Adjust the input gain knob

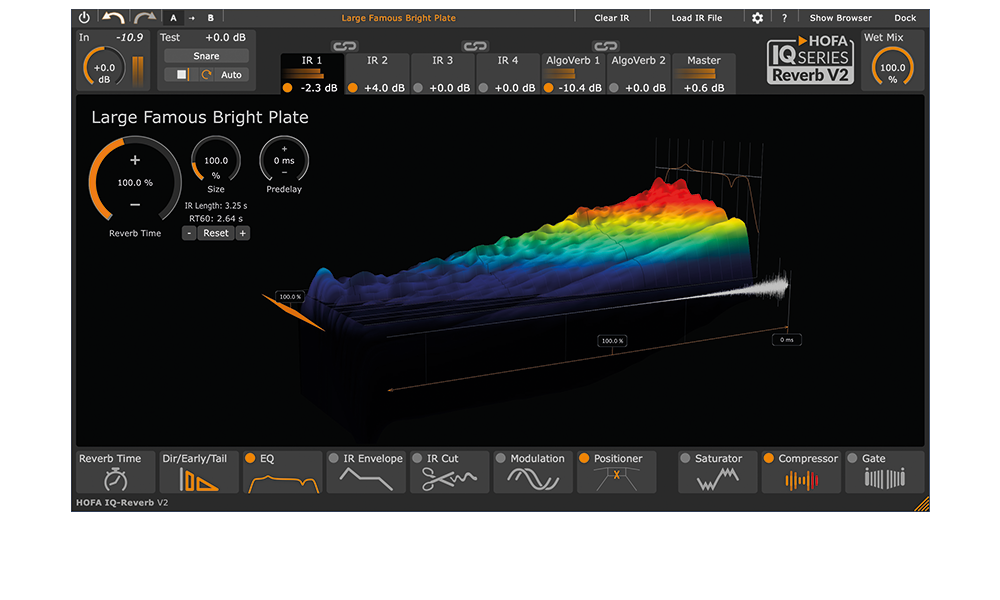point(104,68)
